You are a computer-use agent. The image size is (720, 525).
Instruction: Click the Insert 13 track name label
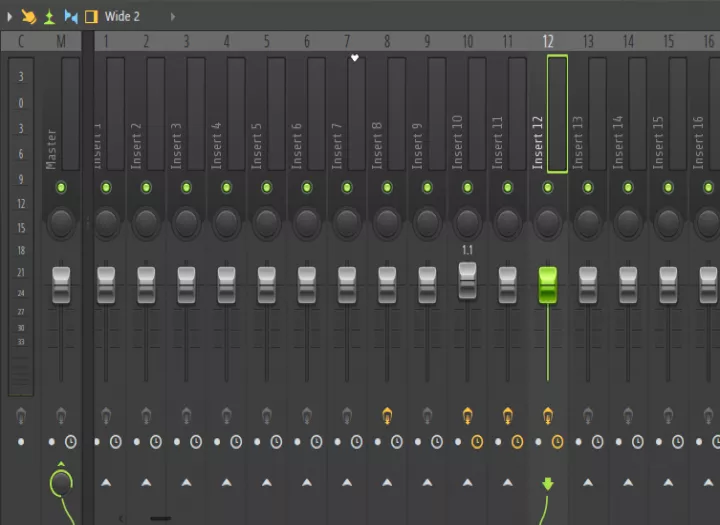(x=578, y=142)
